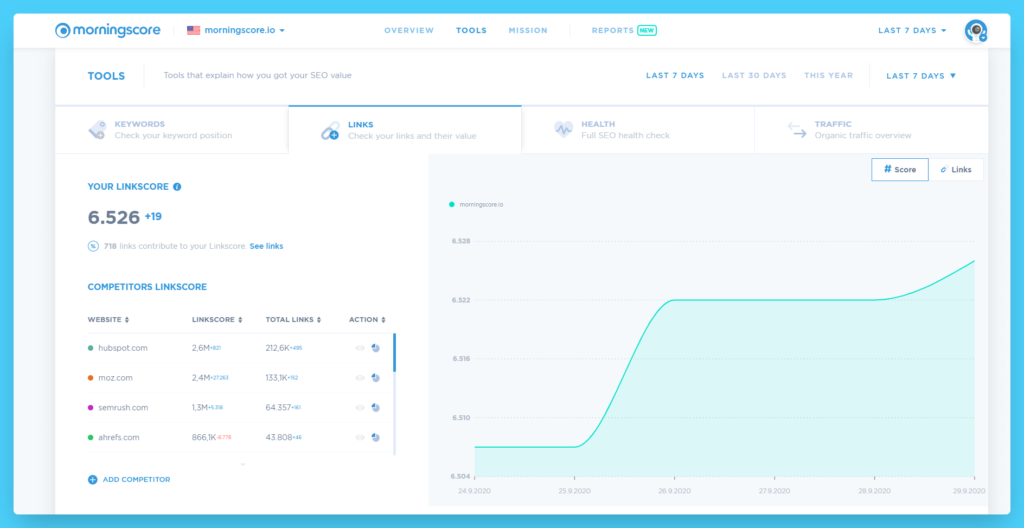Switch chart to Score view
The width and height of the screenshot is (1024, 528).
coord(900,169)
